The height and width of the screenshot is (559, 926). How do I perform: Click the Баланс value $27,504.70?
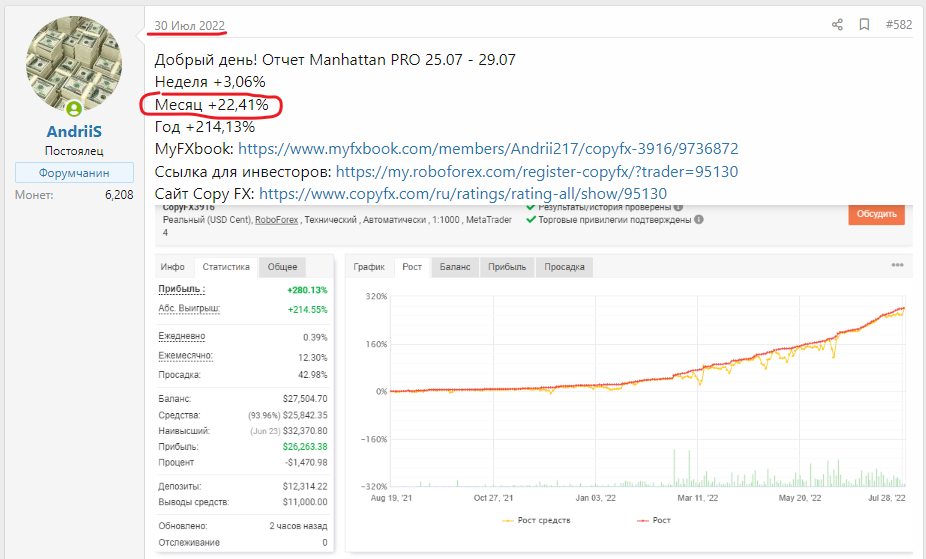pyautogui.click(x=305, y=399)
